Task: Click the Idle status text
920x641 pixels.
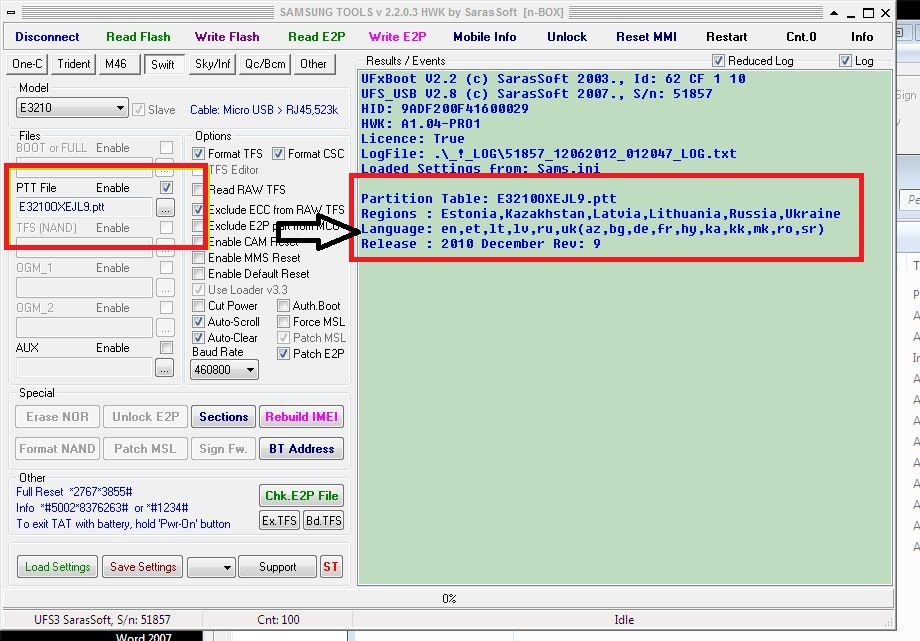Action: (x=624, y=620)
